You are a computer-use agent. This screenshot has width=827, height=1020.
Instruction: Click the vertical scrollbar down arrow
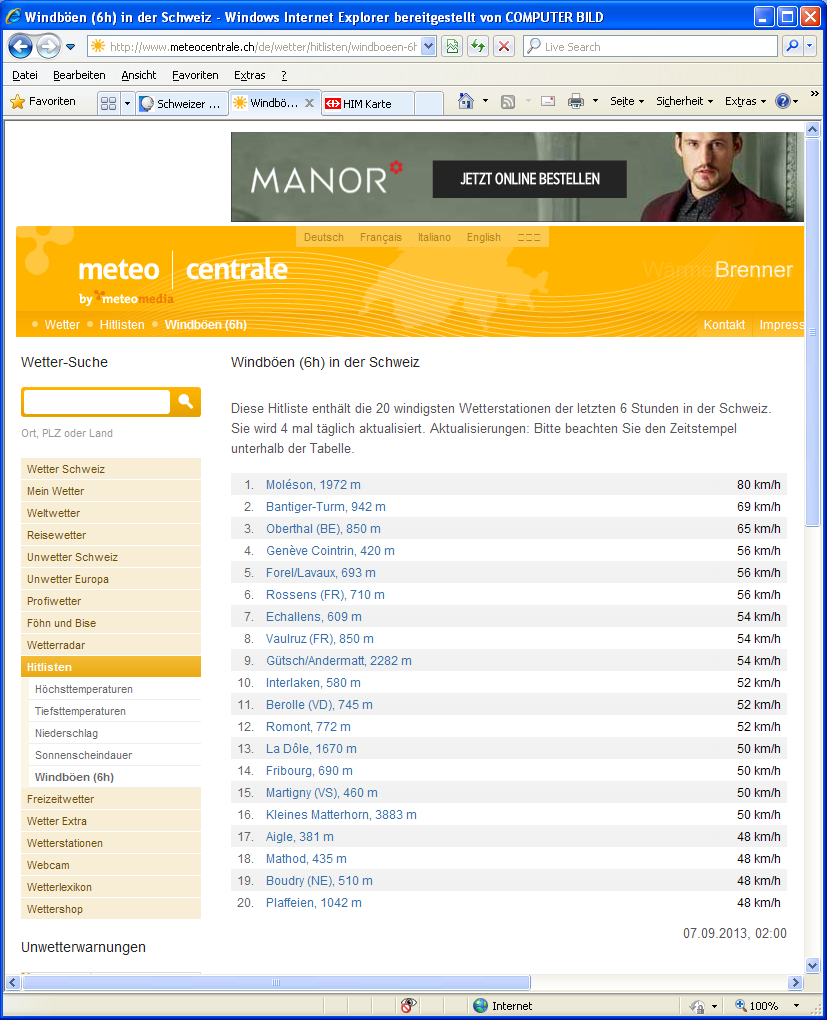812,965
